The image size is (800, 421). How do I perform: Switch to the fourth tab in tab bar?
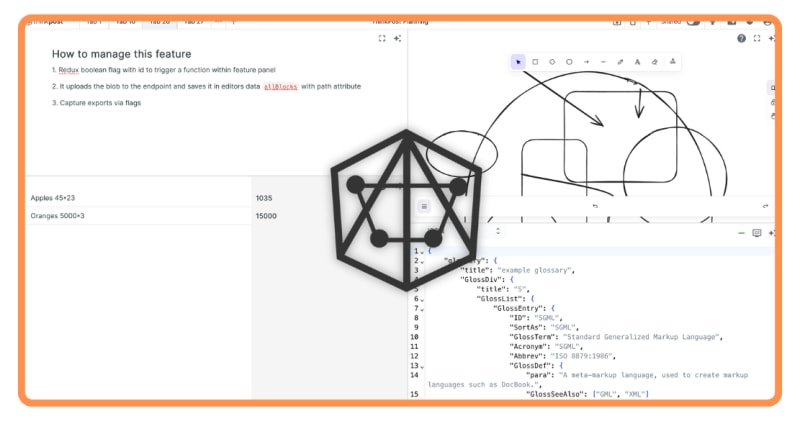coord(193,21)
